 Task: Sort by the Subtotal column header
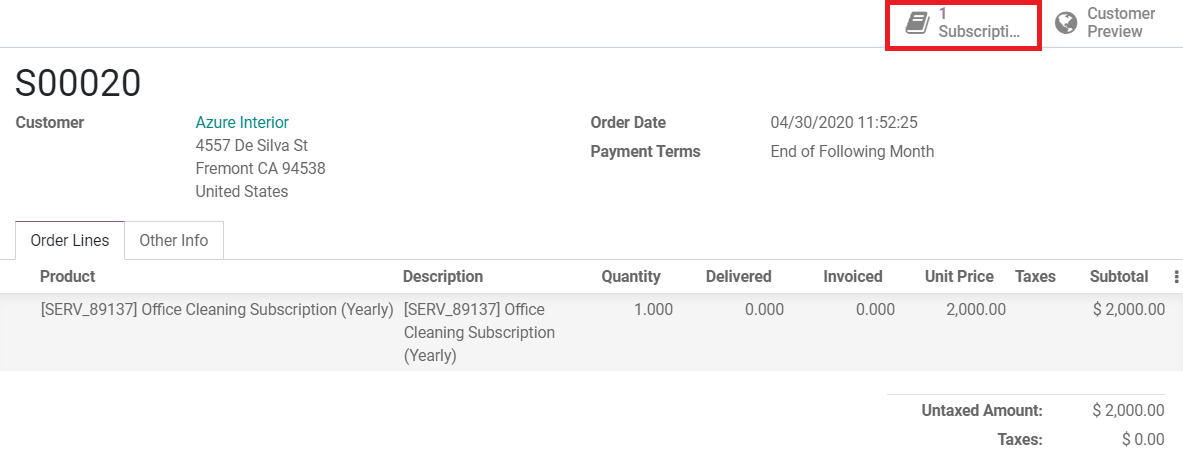coord(1118,277)
